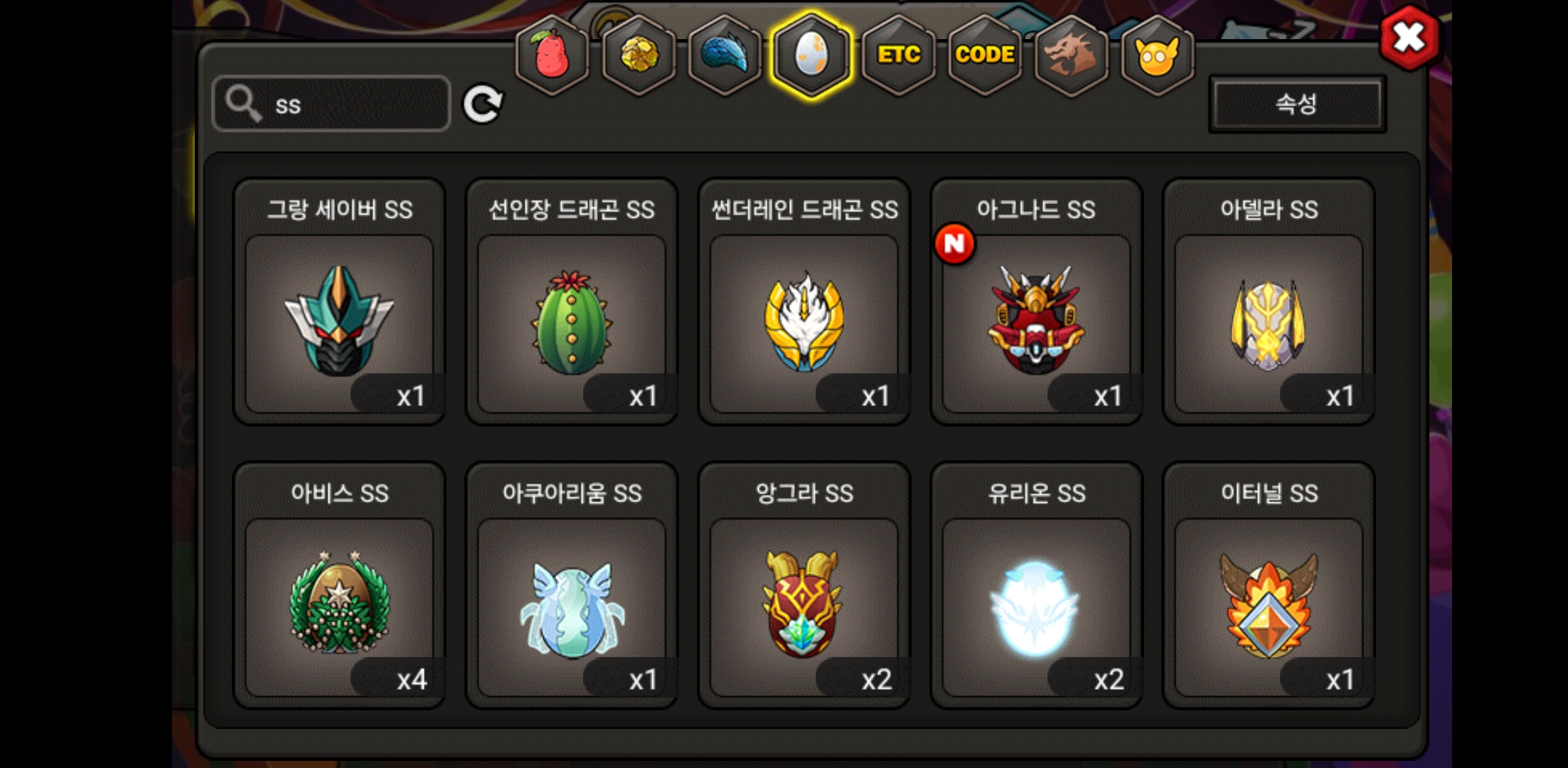Click the 속성 attribute filter button
Image resolution: width=1568 pixels, height=768 pixels.
(1297, 104)
